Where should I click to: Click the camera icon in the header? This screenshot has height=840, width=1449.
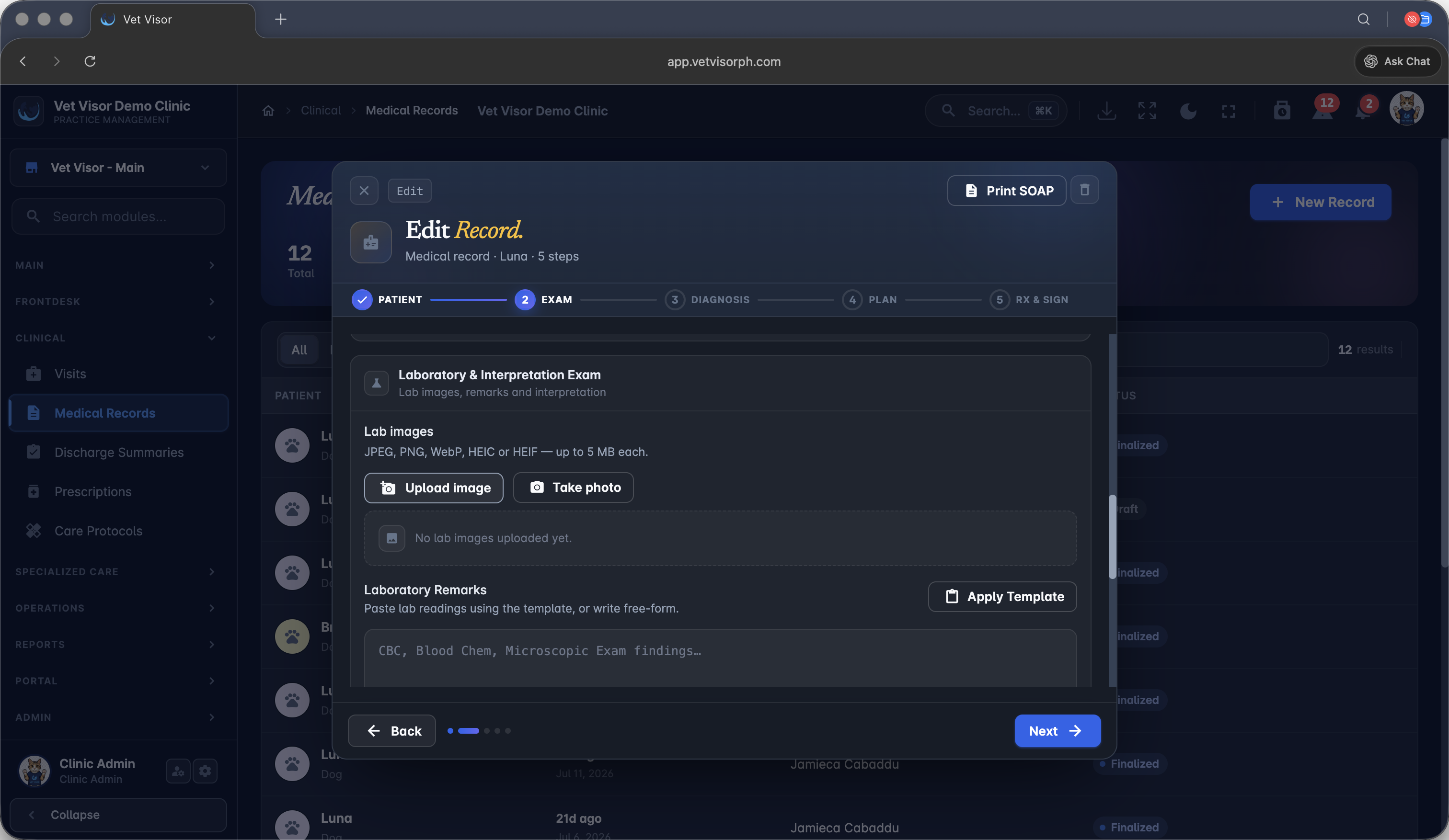pyautogui.click(x=1282, y=110)
